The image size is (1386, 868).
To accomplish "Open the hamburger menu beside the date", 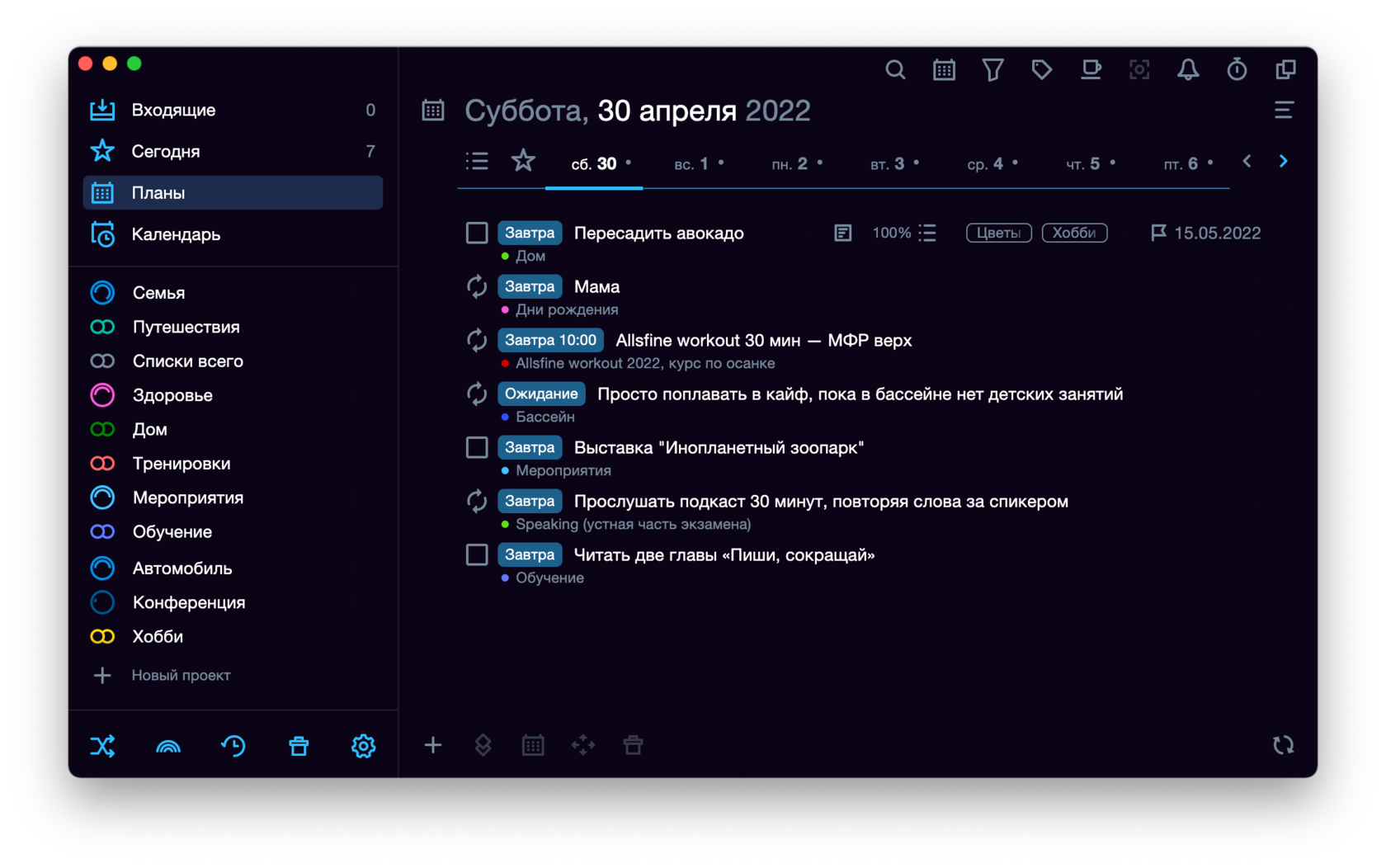I will [1284, 110].
